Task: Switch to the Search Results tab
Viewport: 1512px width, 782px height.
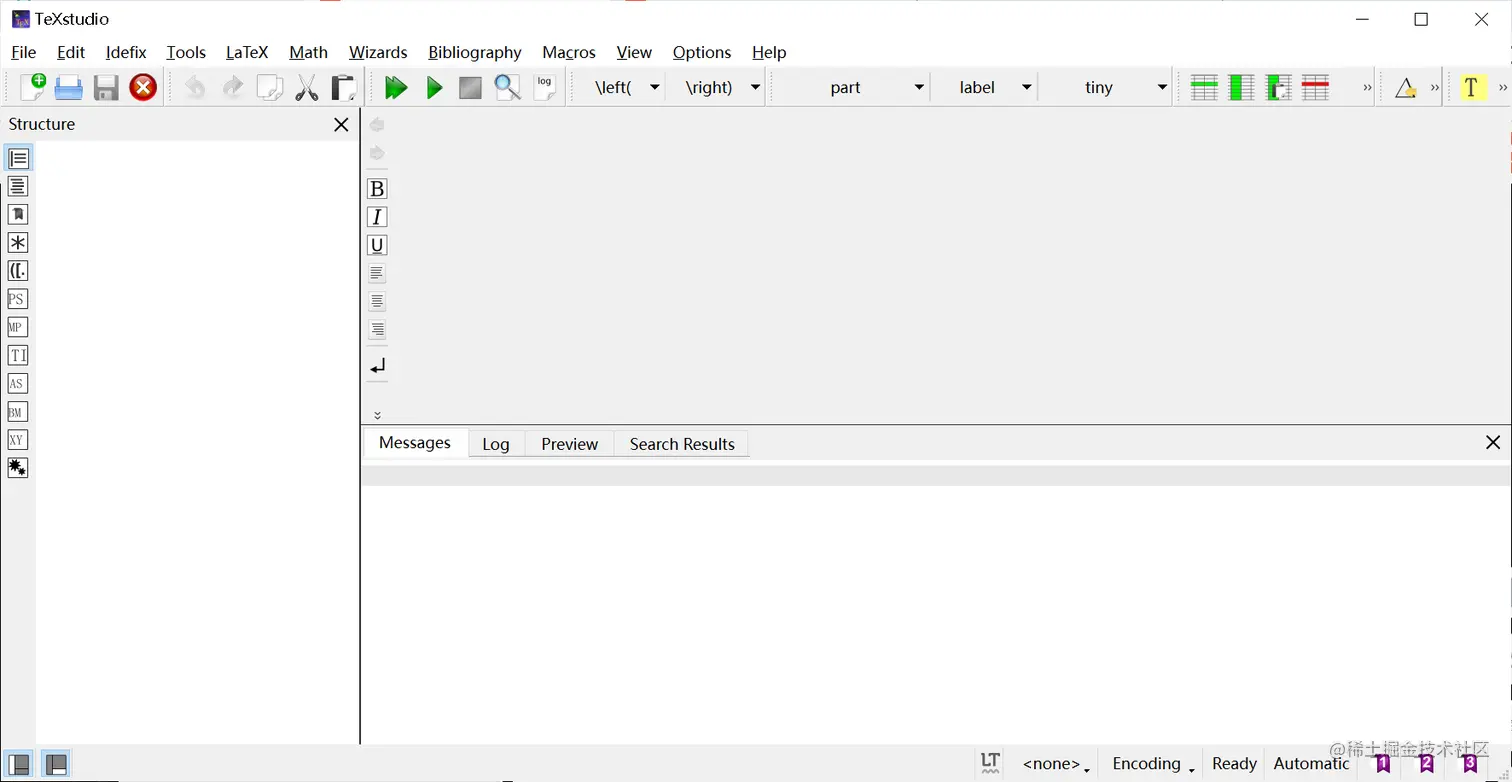Action: [682, 444]
